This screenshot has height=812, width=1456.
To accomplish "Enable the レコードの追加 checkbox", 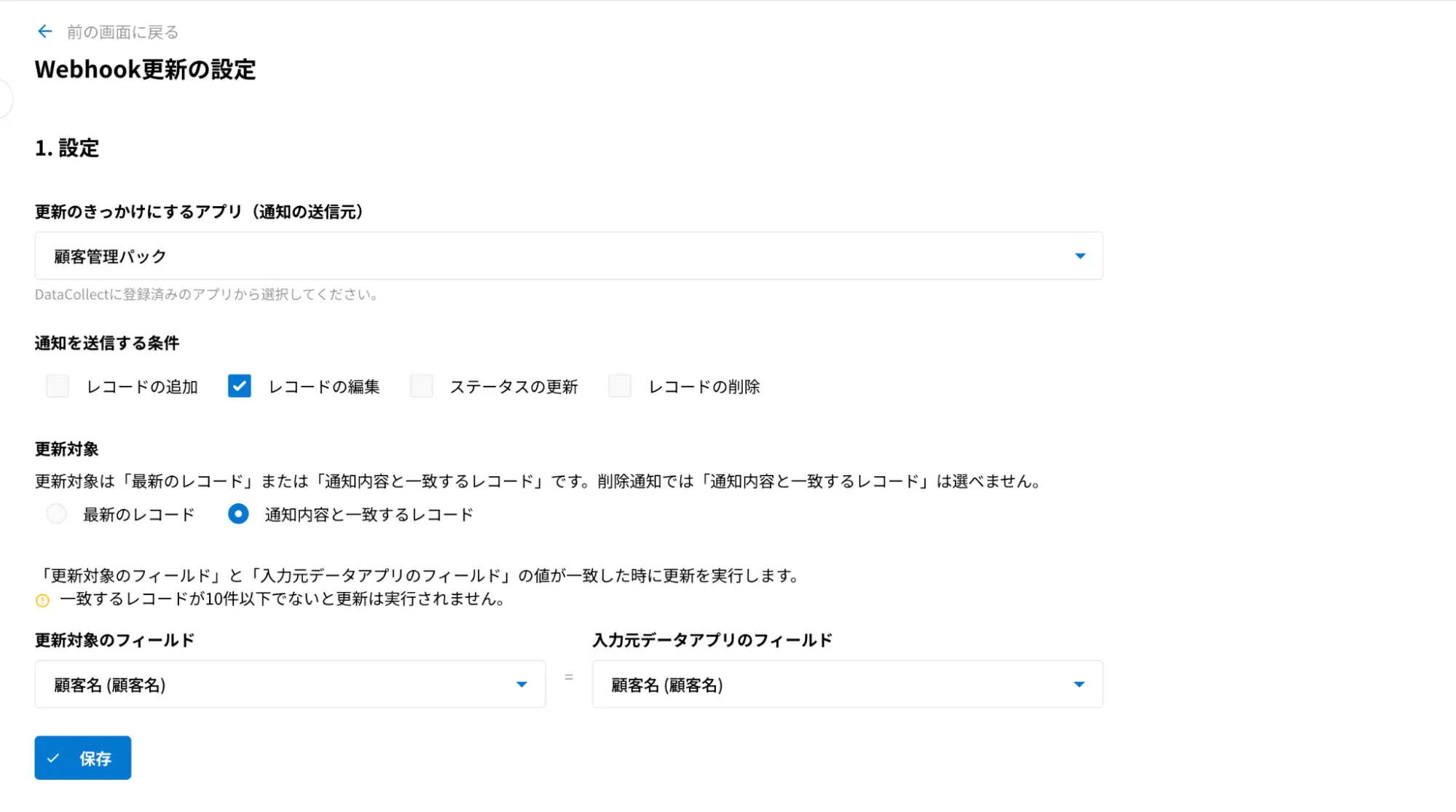I will pyautogui.click(x=58, y=386).
